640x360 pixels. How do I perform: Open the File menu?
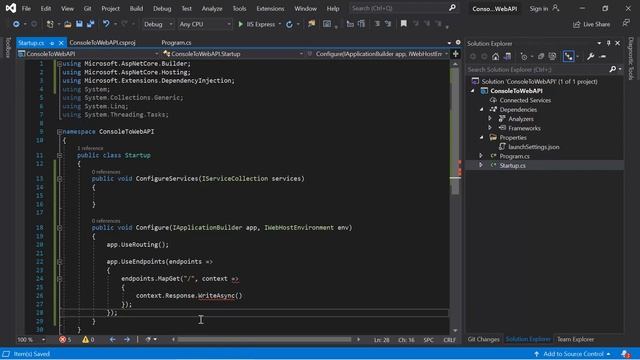point(26,9)
